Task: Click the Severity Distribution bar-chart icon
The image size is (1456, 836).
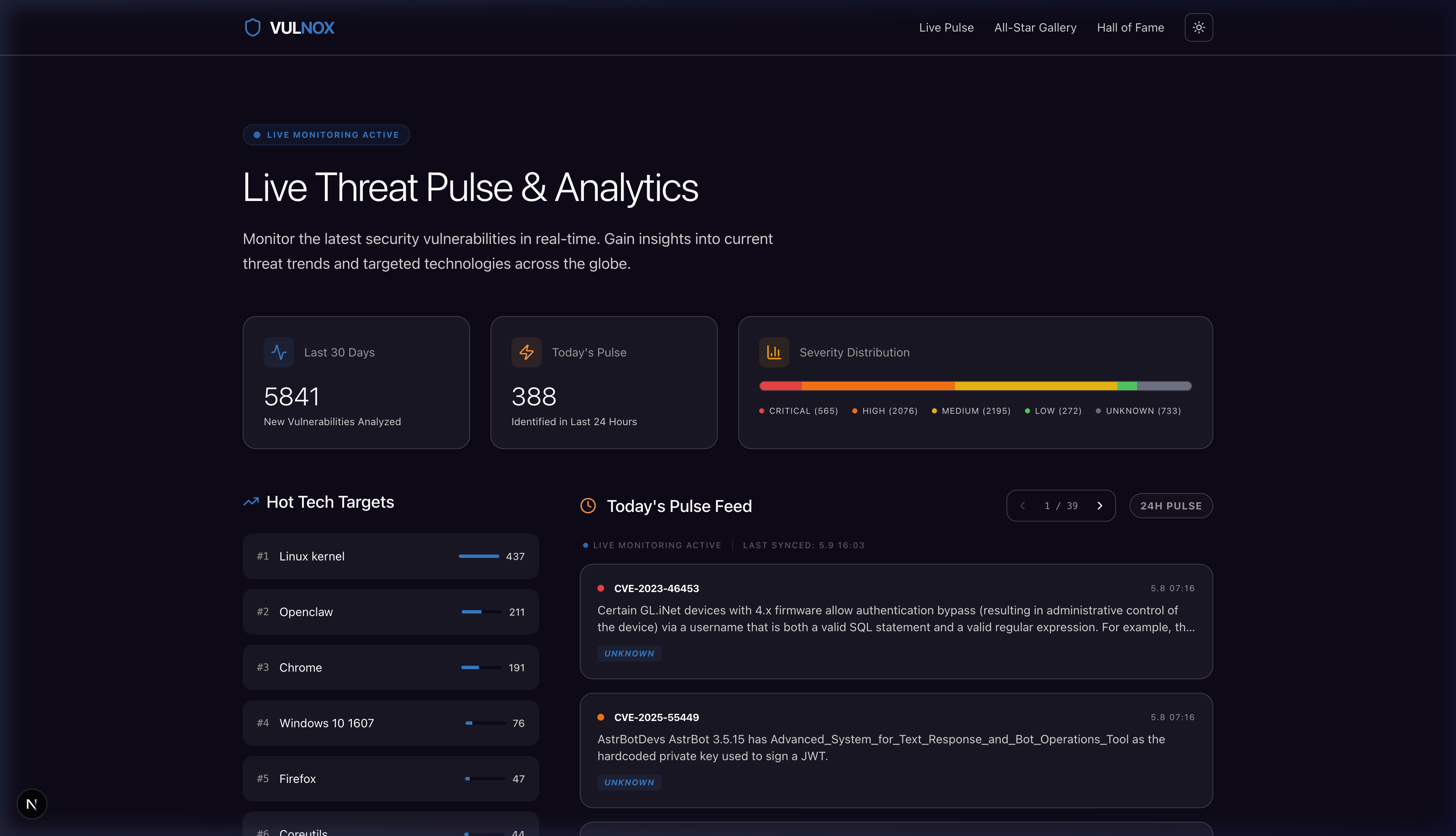Action: [x=773, y=352]
